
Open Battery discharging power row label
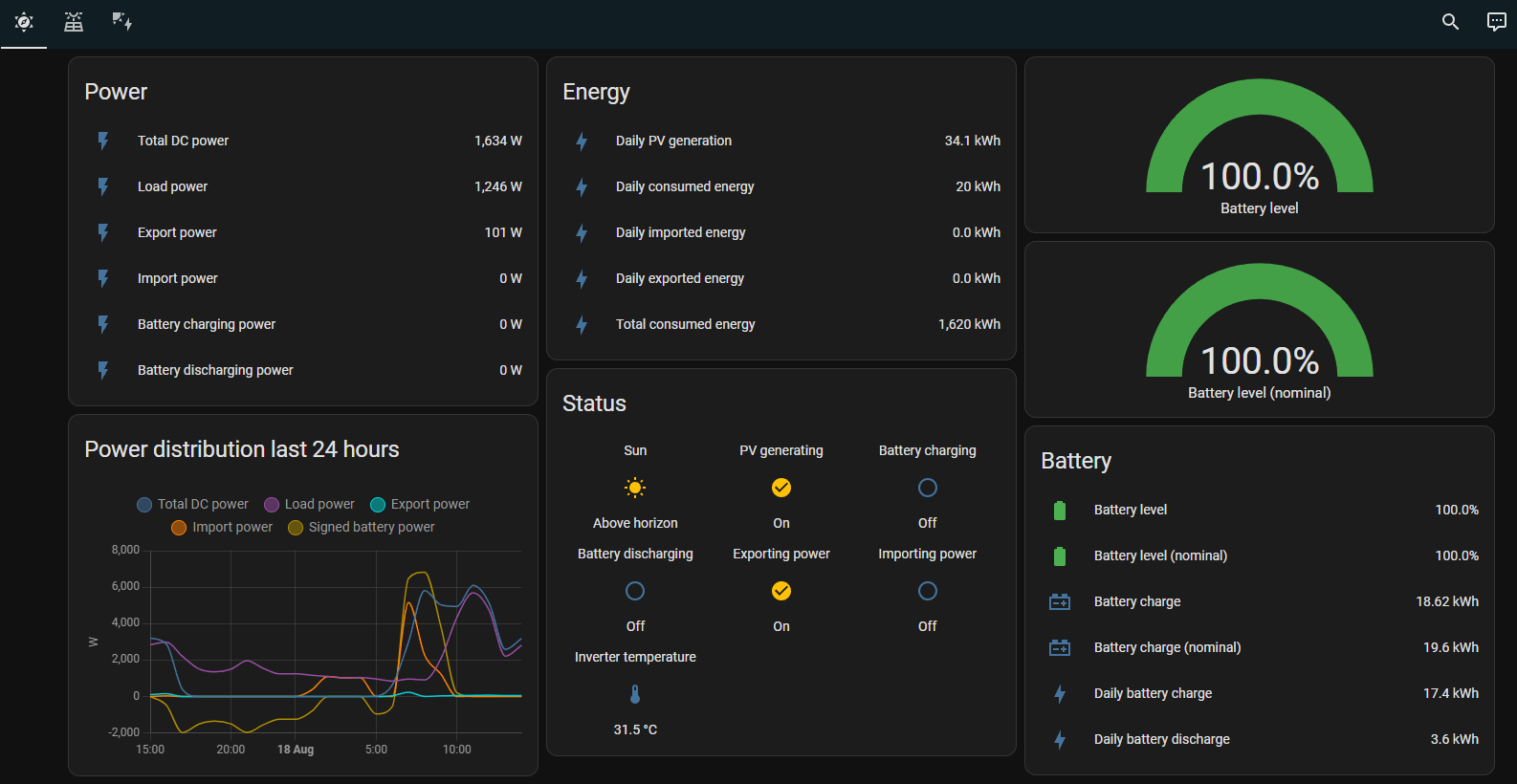point(215,370)
